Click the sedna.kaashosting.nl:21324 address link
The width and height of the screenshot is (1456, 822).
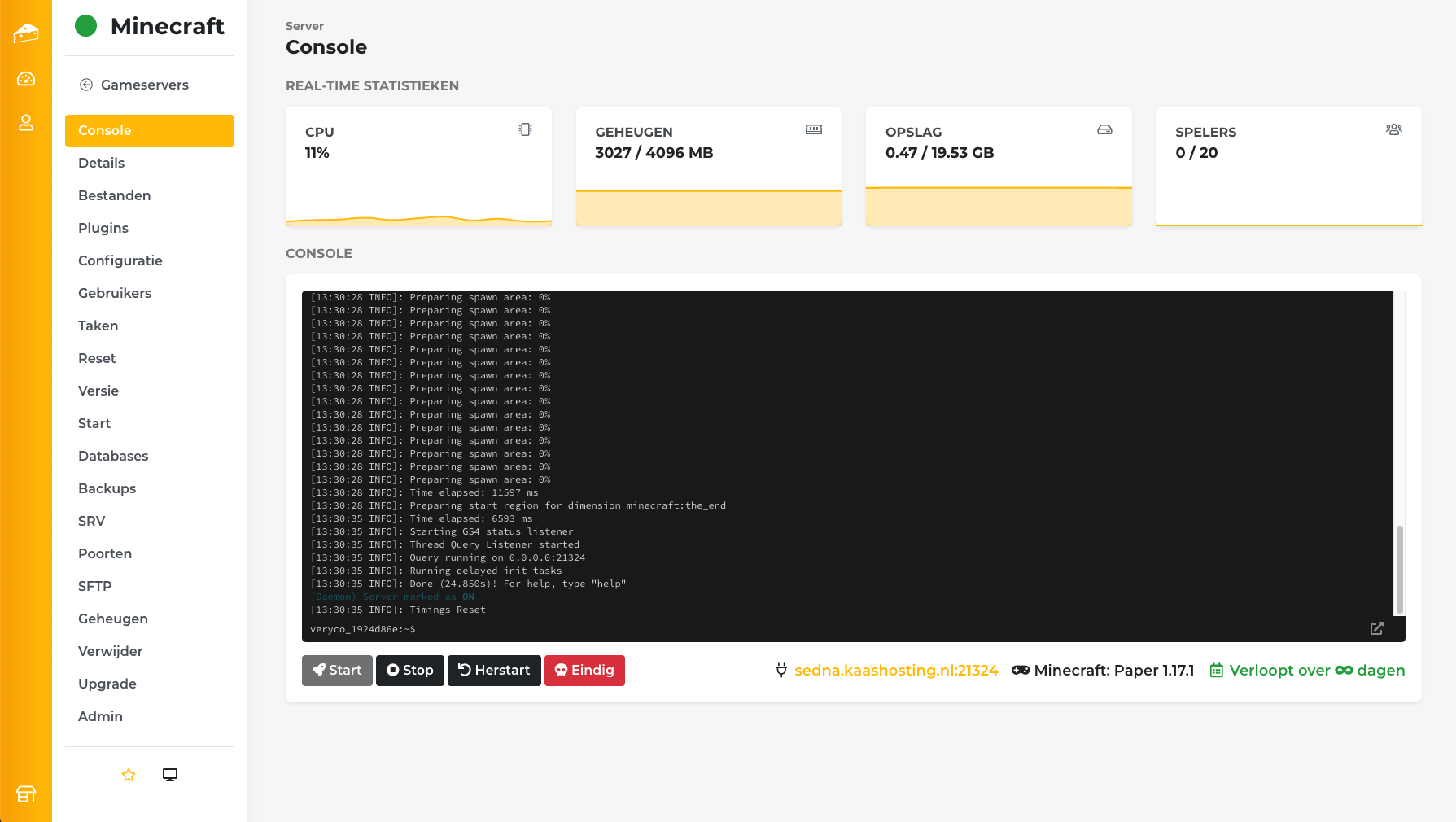[x=896, y=671]
